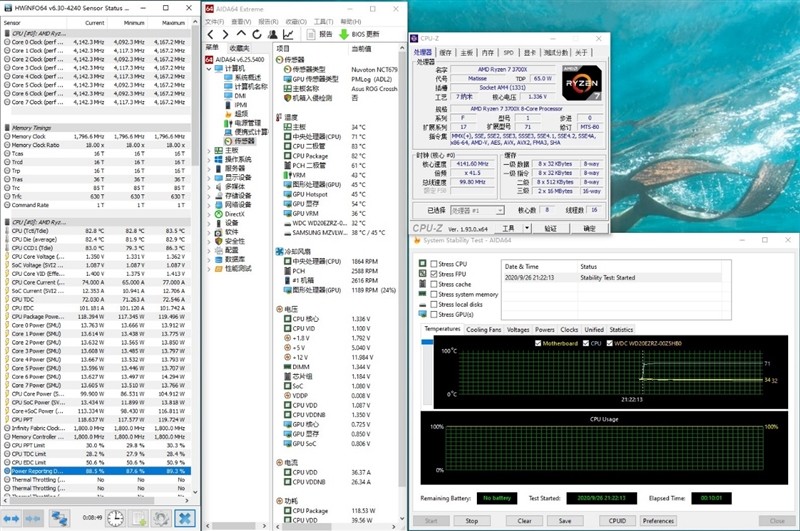This screenshot has width=800, height=531.
Task: Enable Stress CPU checkbox
Action: (x=433, y=264)
